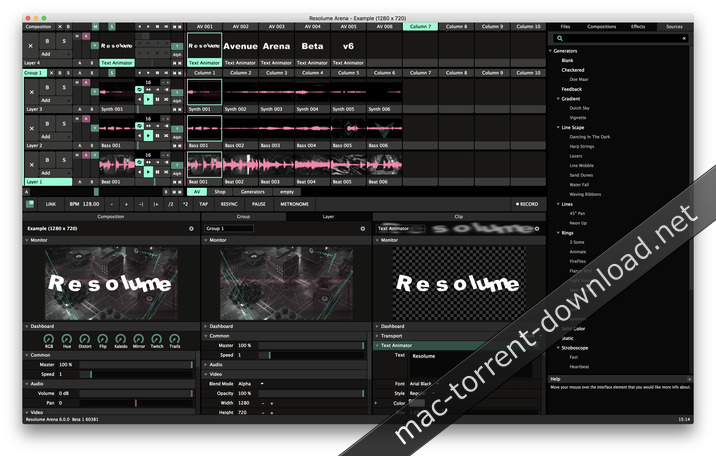Toggle Bypass B on Layer 3

47,87
